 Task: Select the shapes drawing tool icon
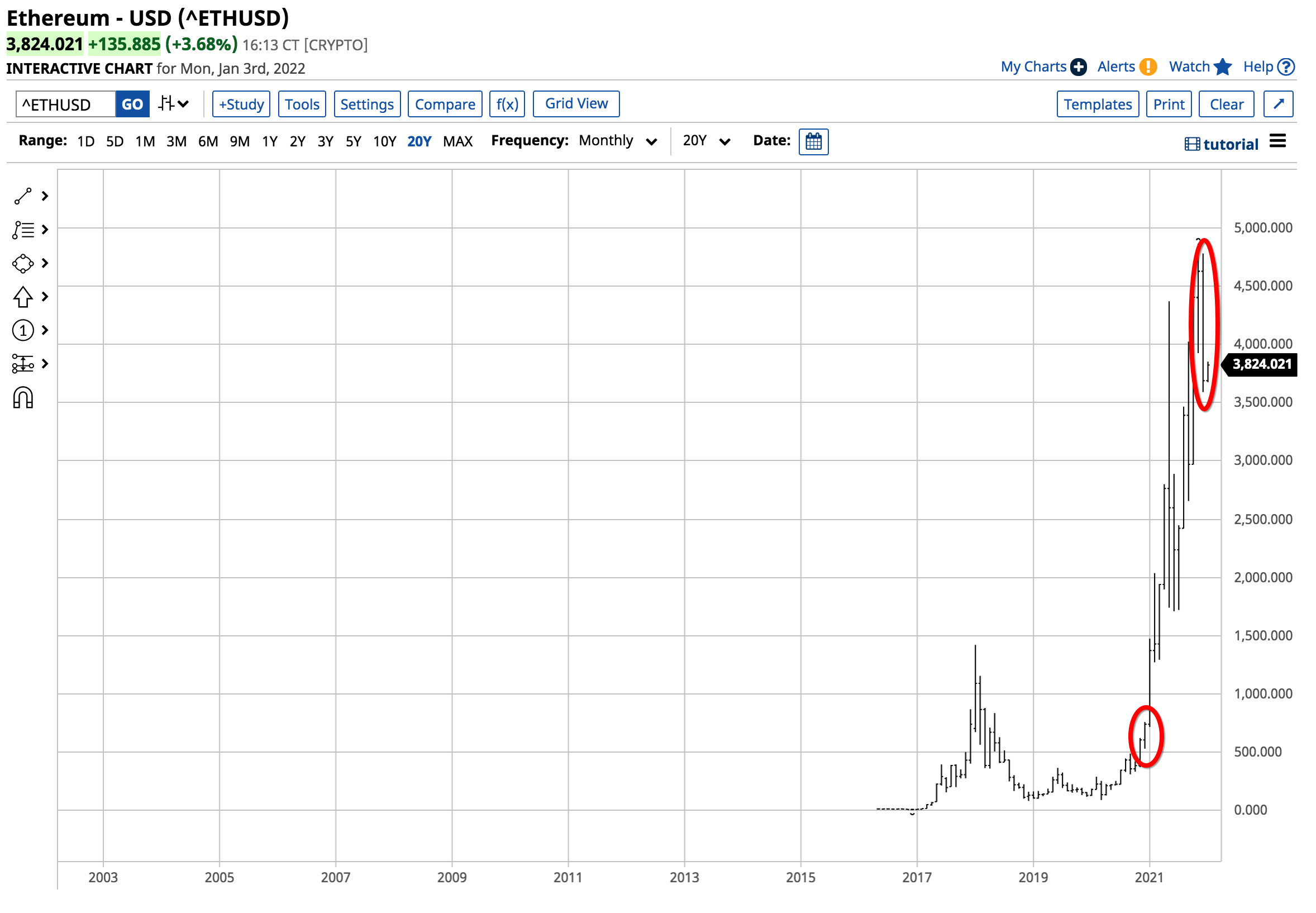[x=23, y=264]
